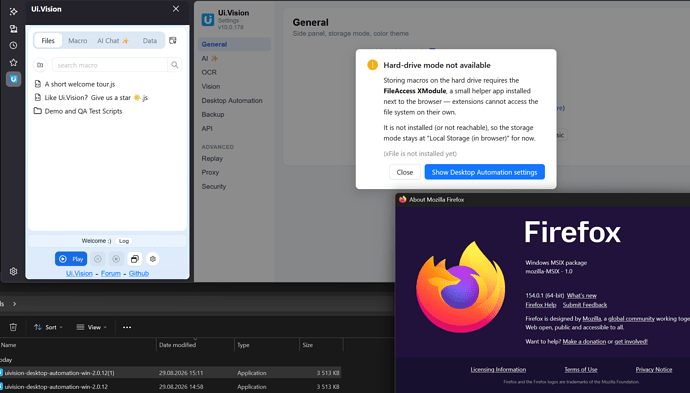Select file uivision-desktop-automation-win-2.0.12(1)
This screenshot has width=690, height=393.
[170, 373]
